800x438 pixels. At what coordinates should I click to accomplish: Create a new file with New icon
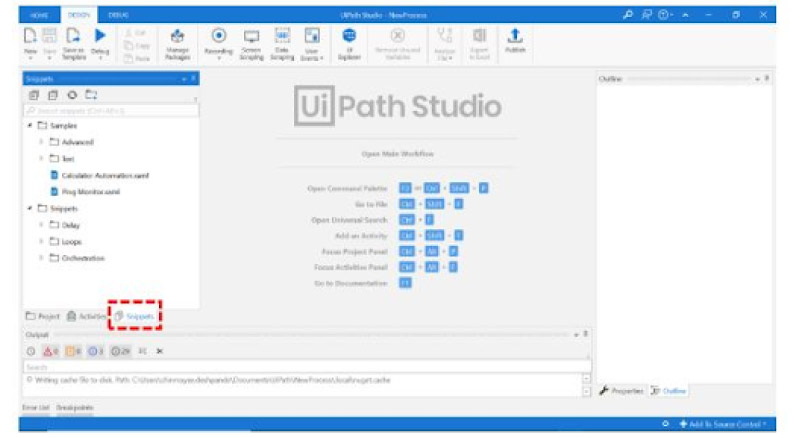tap(30, 43)
